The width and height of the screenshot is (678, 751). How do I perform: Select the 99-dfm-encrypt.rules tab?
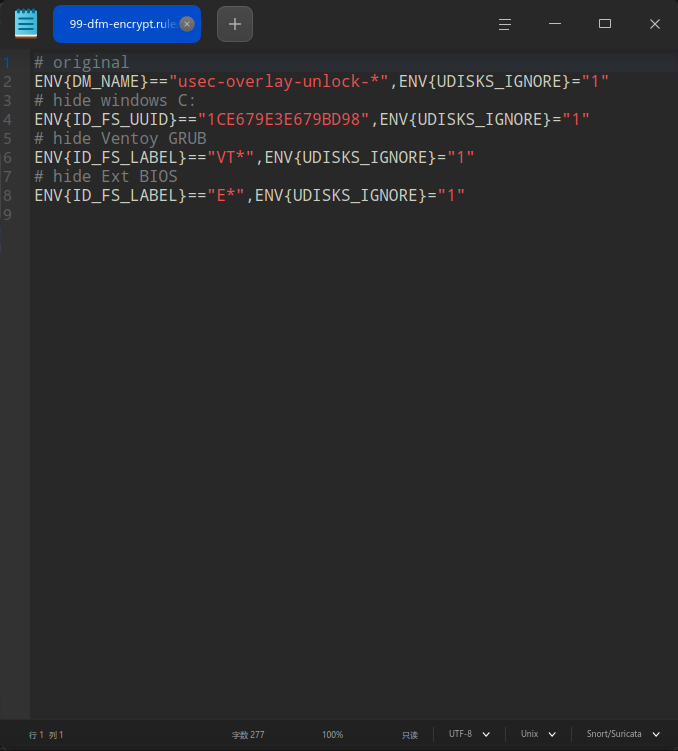point(126,24)
